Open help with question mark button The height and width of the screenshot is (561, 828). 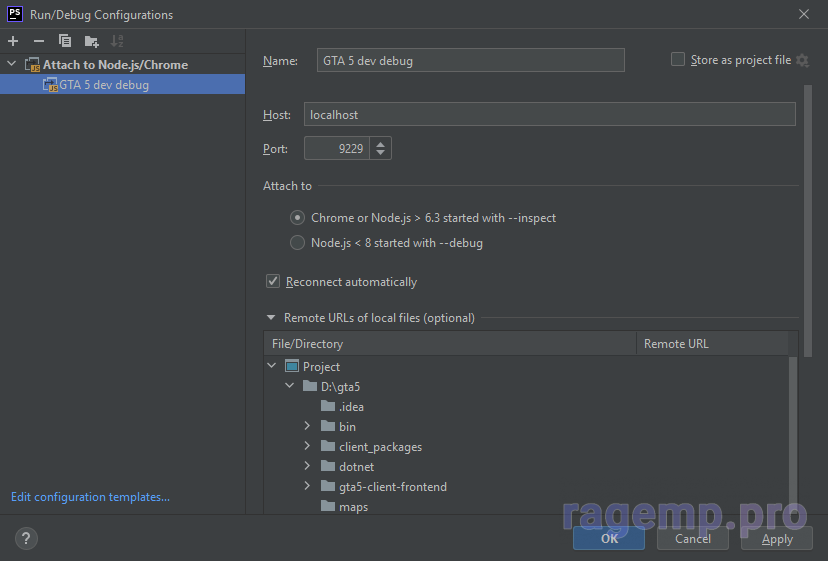(x=26, y=538)
